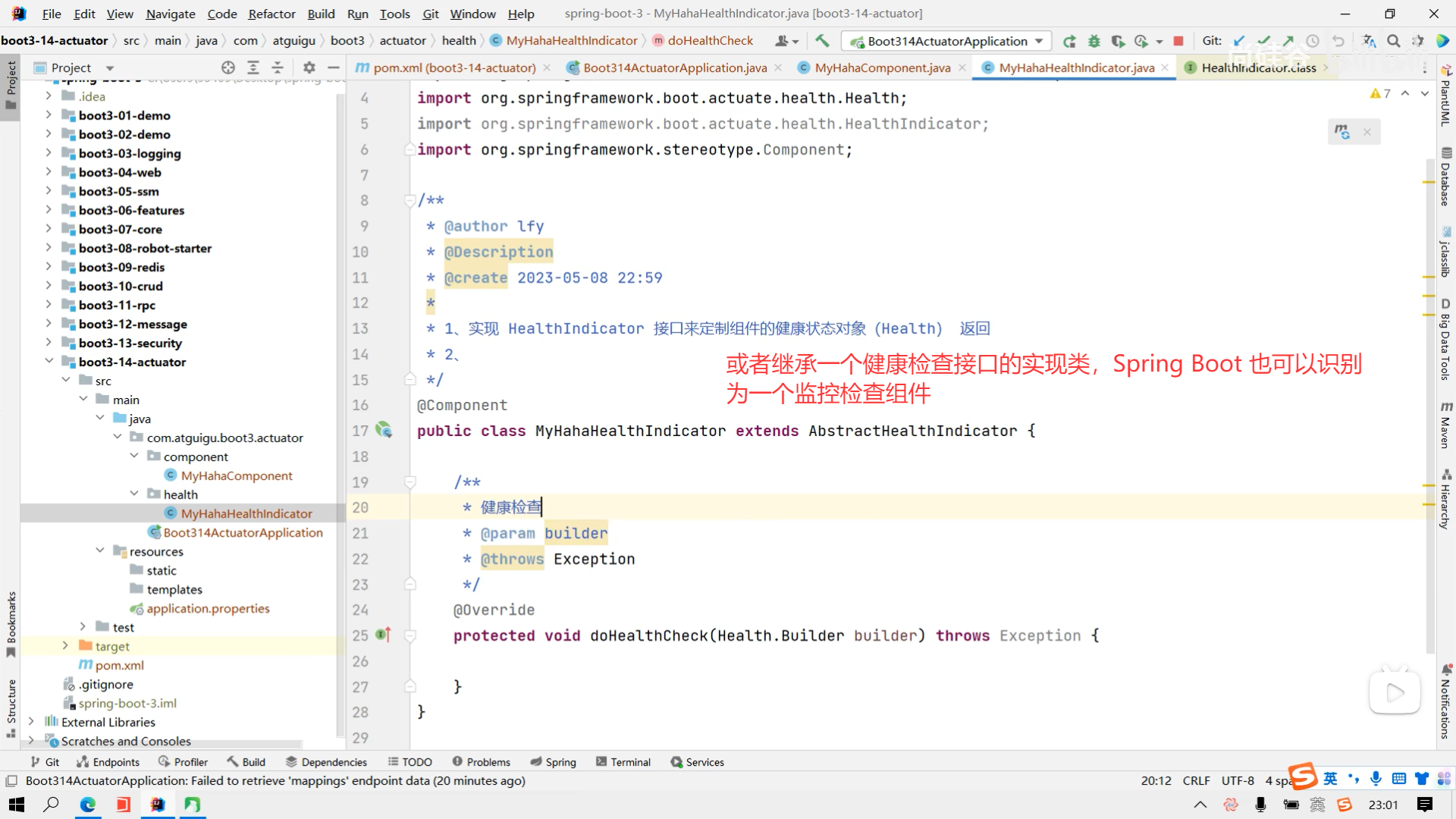1456x819 pixels.
Task: Expand the boot3-13-security module
Action: pyautogui.click(x=49, y=343)
